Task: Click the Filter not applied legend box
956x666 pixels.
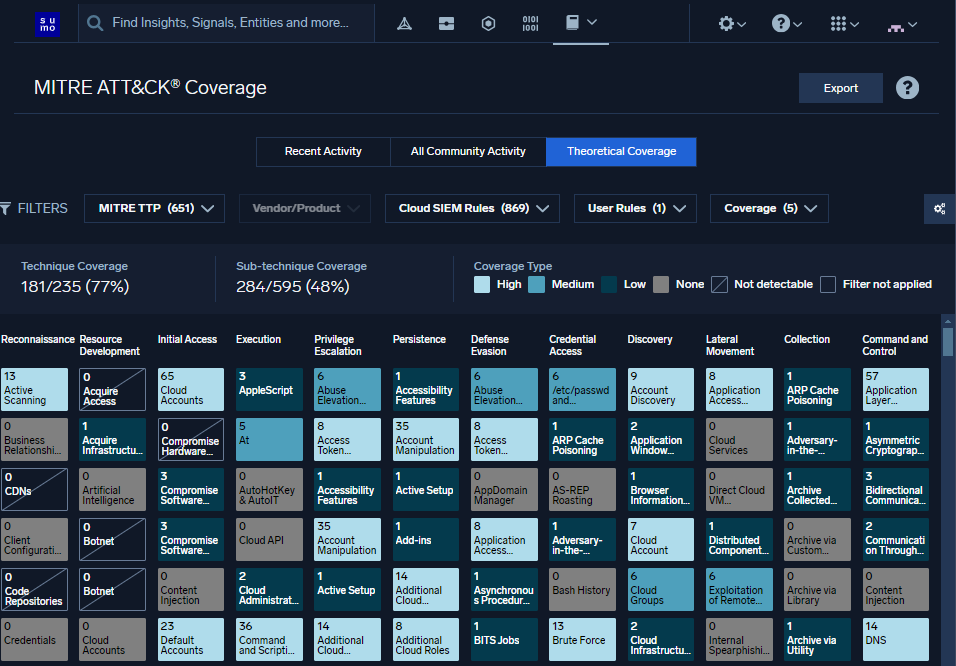Action: [x=828, y=284]
